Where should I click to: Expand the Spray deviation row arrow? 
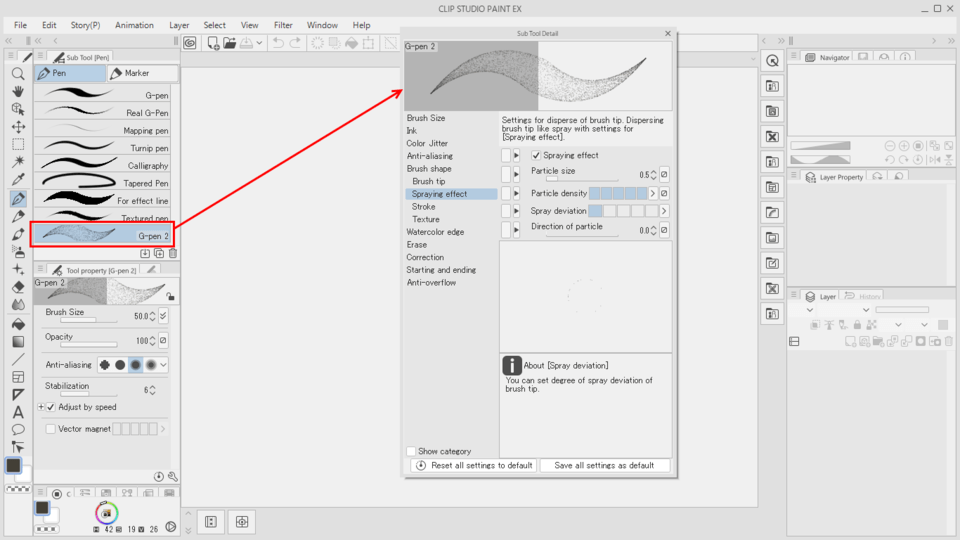(516, 211)
